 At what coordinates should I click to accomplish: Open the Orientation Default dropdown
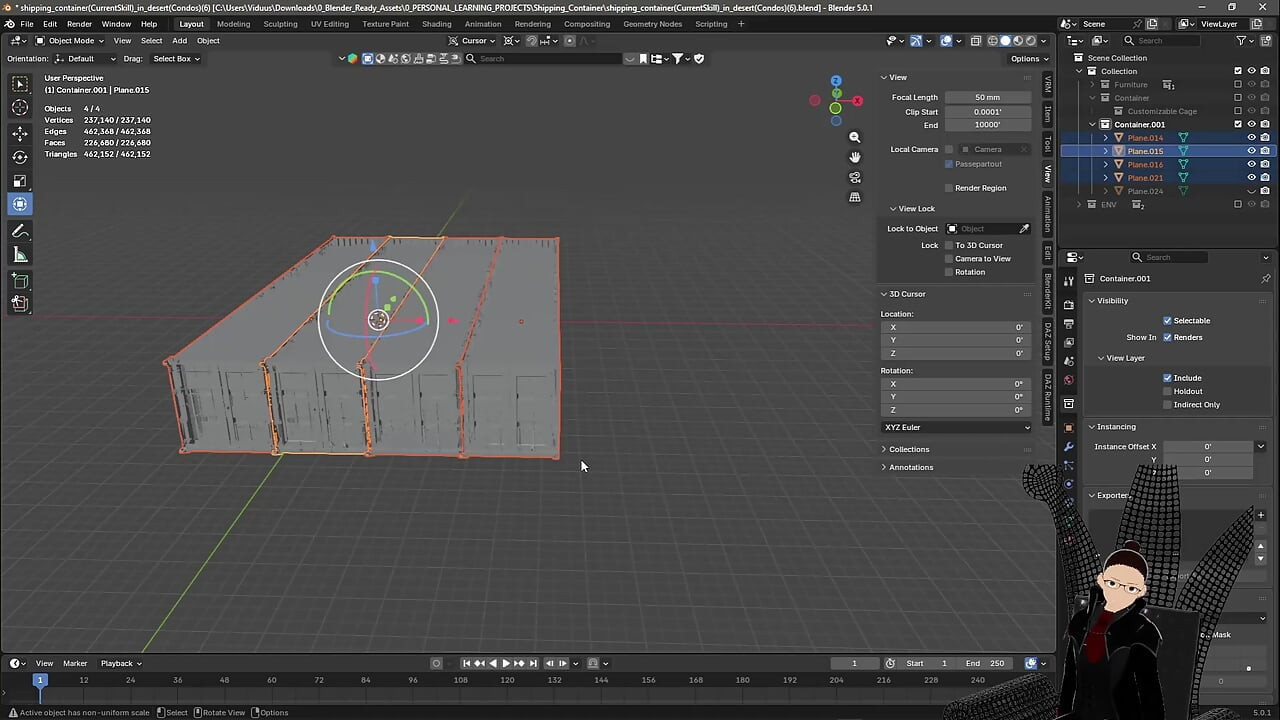[85, 59]
